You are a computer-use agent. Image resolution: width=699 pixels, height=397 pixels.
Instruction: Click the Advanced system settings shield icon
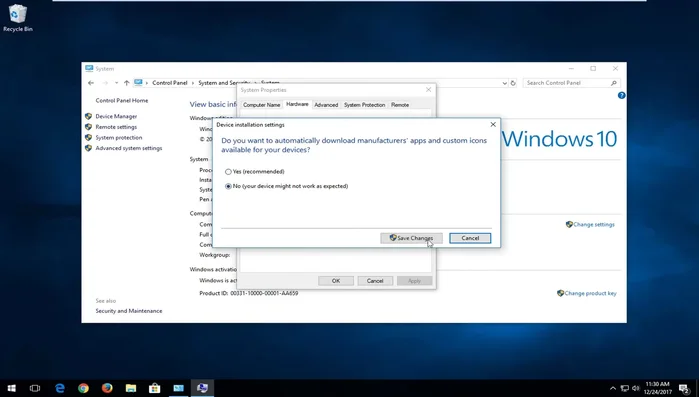tap(88, 148)
